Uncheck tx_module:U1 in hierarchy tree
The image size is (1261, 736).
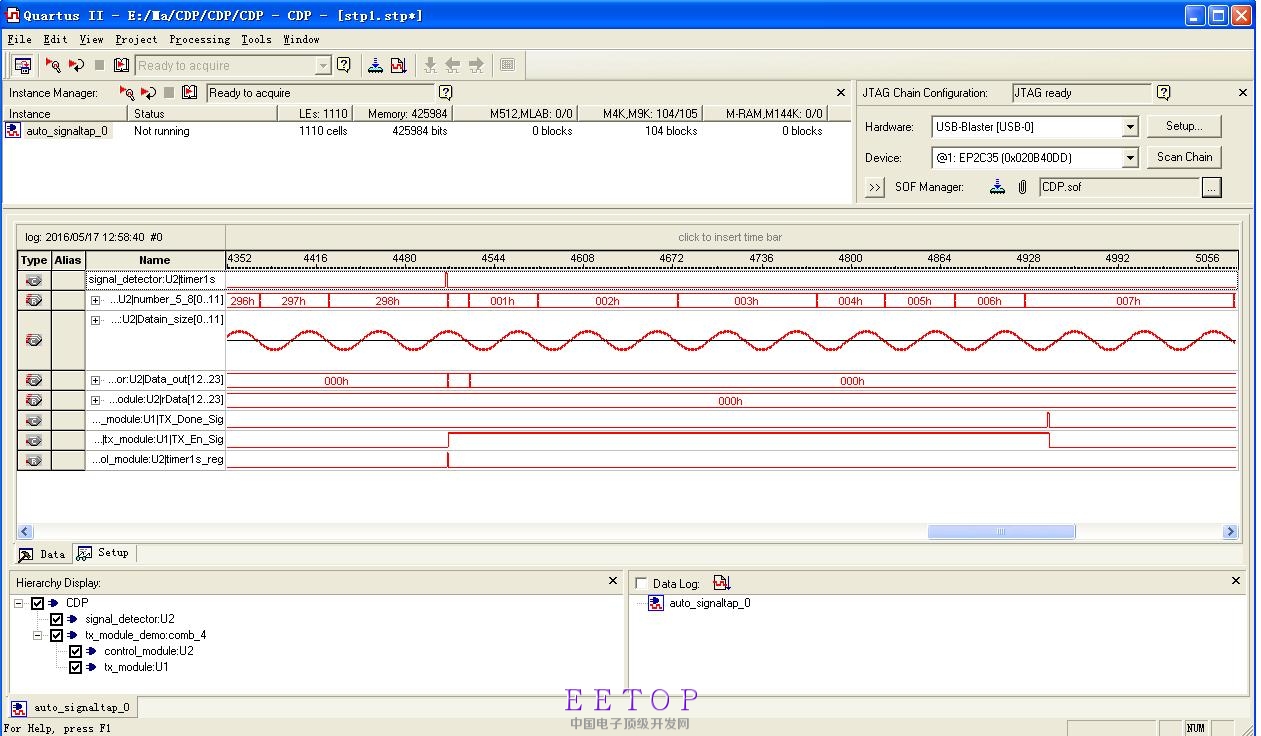(x=75, y=667)
